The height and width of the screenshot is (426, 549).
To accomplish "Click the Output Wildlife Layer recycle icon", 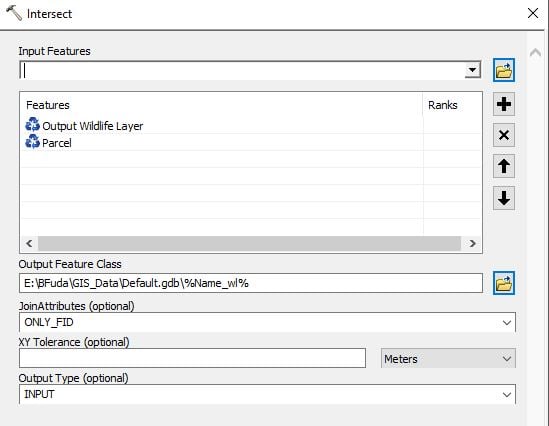I will (x=33, y=125).
